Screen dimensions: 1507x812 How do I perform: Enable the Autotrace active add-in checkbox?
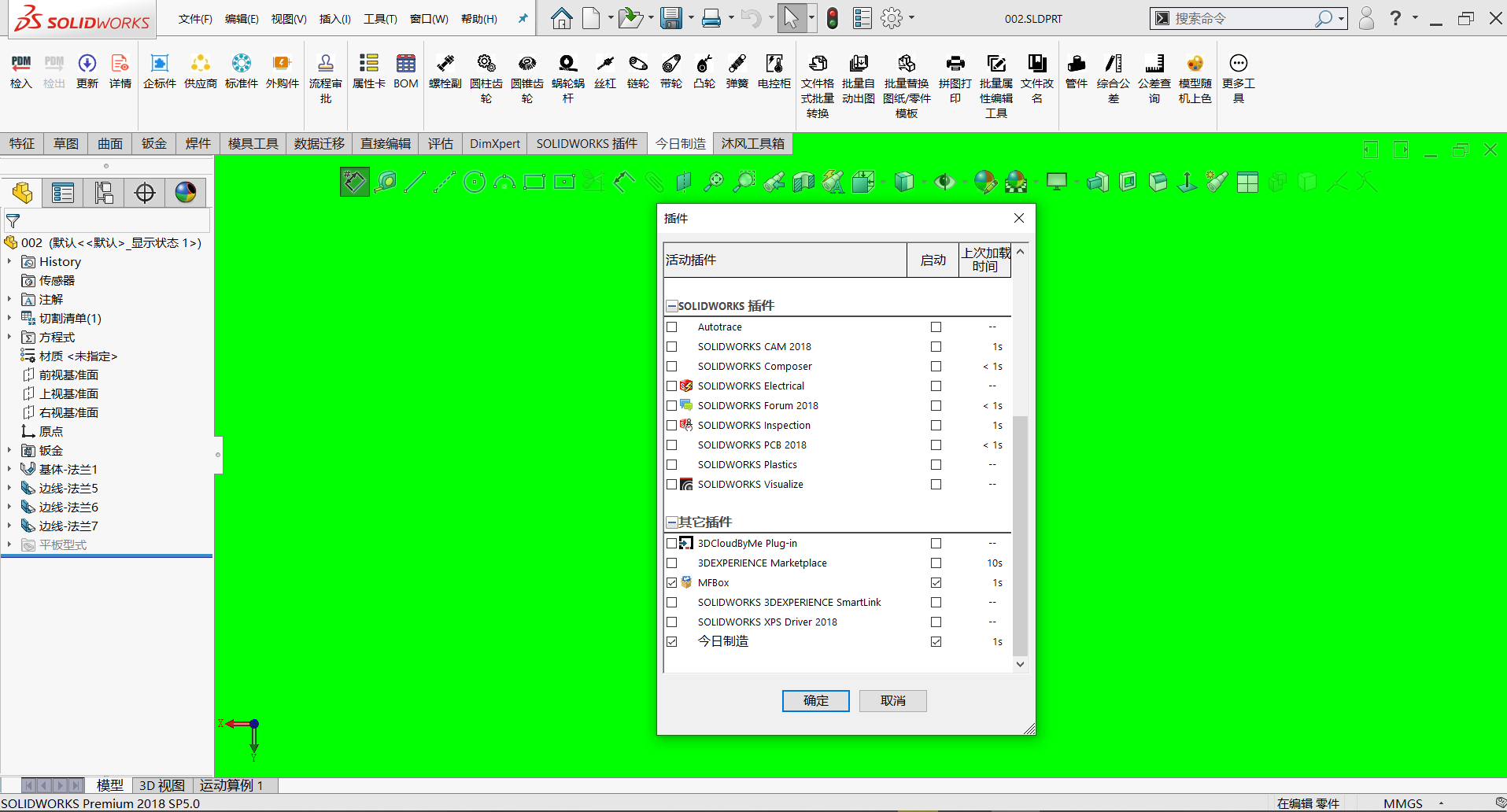672,327
